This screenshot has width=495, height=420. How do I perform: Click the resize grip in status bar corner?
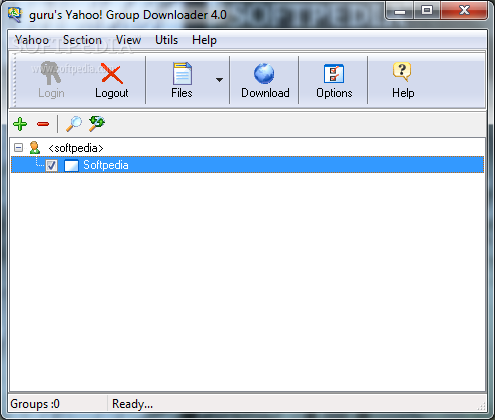tap(481, 406)
